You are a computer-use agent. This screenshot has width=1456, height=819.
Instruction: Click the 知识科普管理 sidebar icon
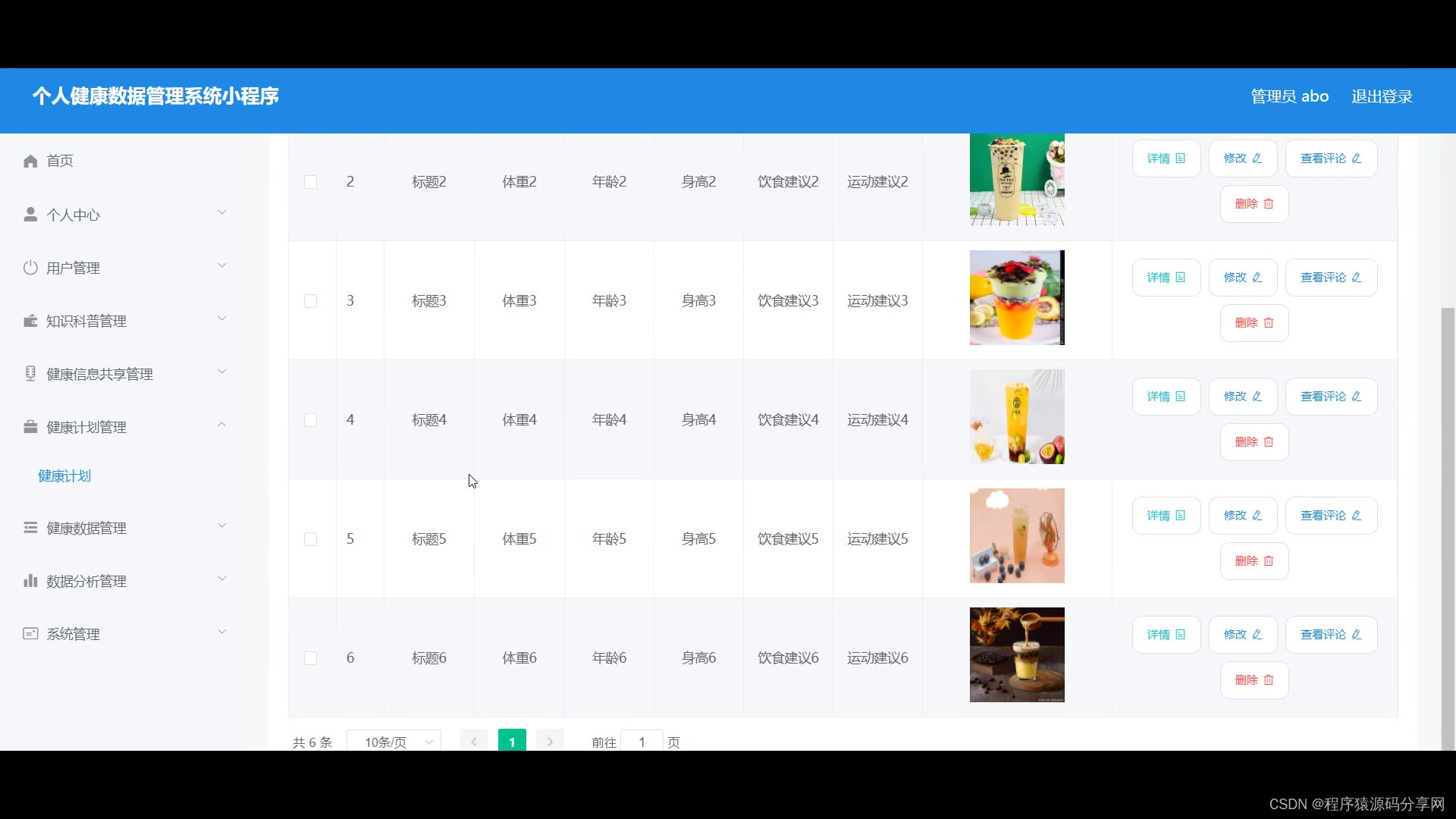click(x=30, y=320)
